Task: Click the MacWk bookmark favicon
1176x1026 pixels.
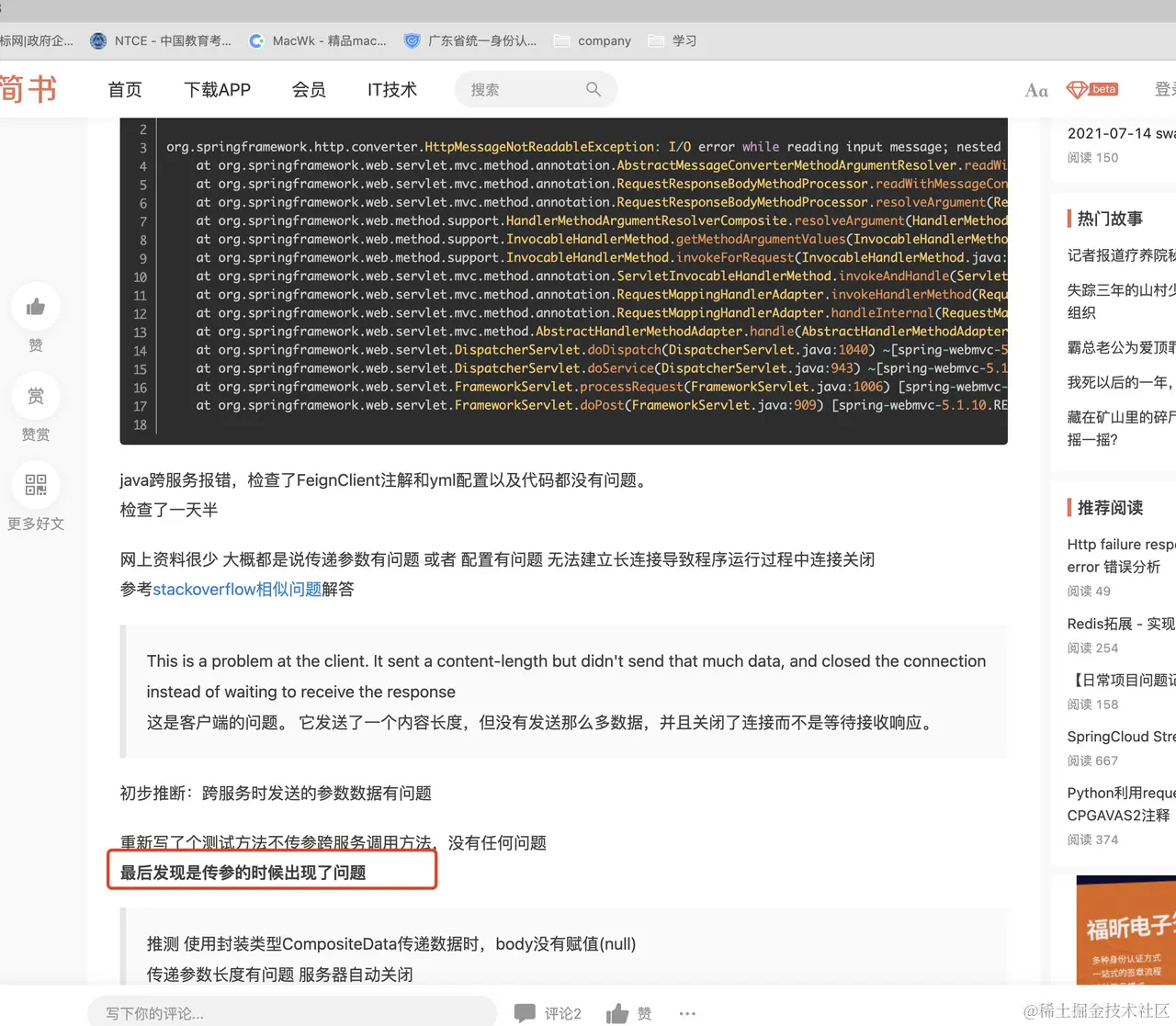Action: (x=256, y=40)
